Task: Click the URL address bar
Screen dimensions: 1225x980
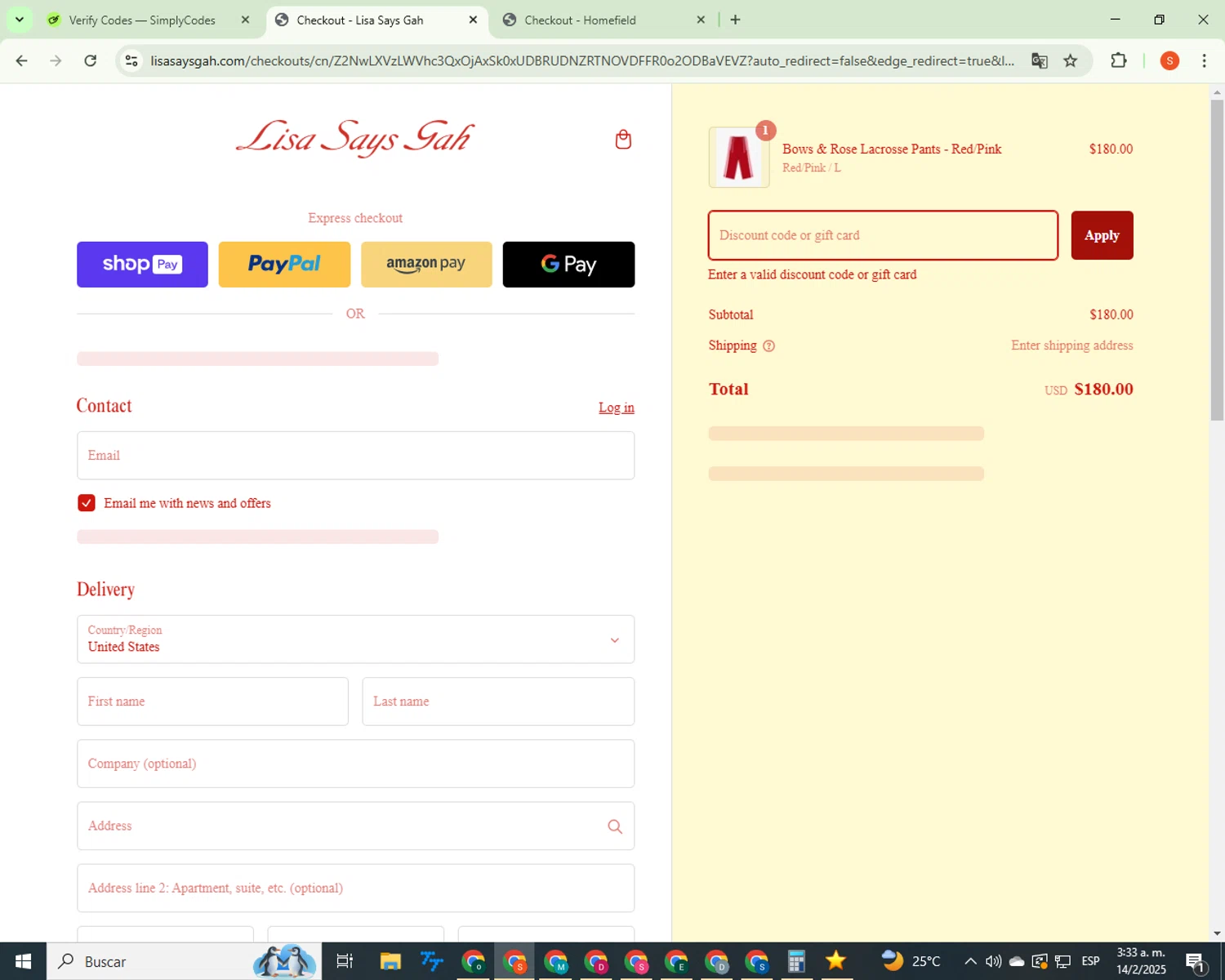Action: (582, 60)
